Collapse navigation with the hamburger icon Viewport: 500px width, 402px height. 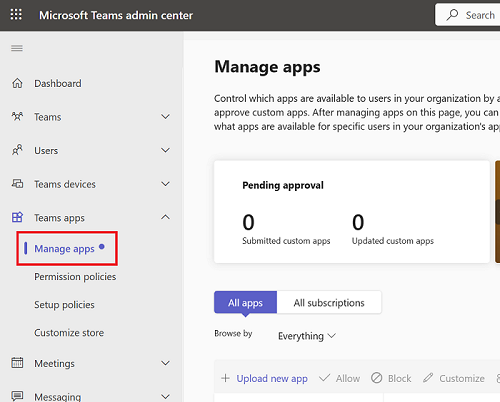coord(17,48)
